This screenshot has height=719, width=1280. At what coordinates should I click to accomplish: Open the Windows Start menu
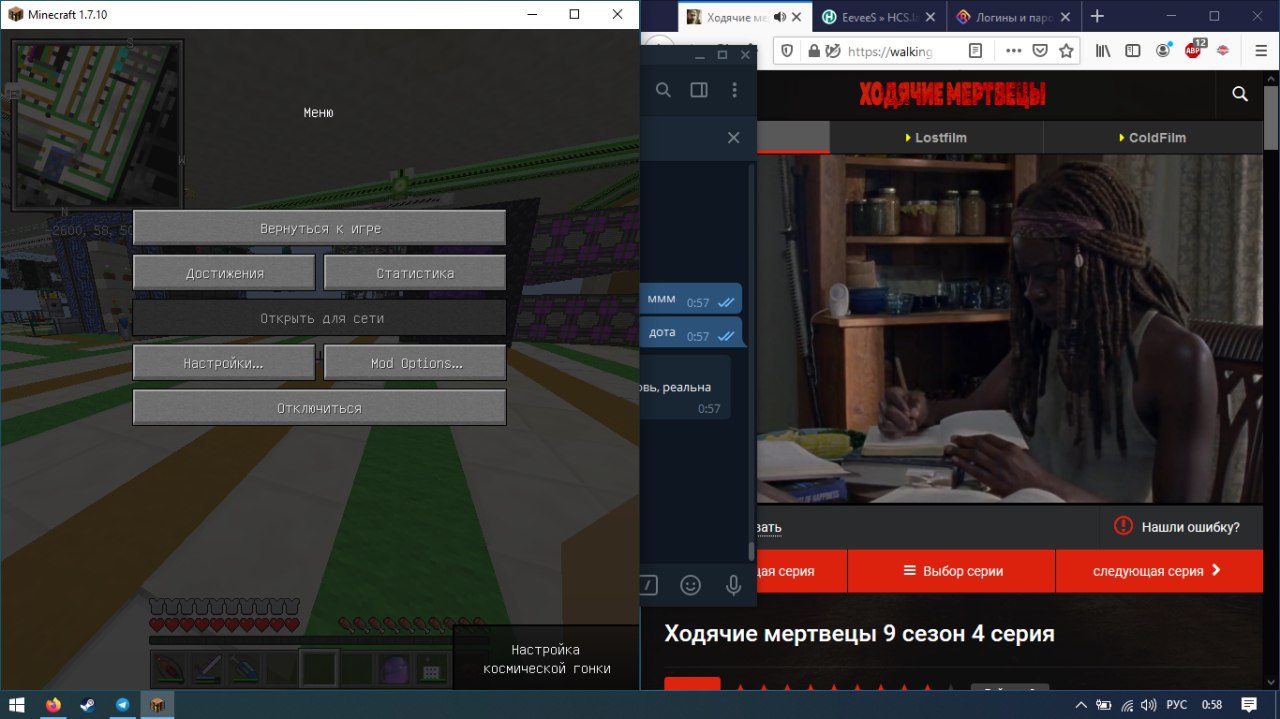click(x=19, y=704)
